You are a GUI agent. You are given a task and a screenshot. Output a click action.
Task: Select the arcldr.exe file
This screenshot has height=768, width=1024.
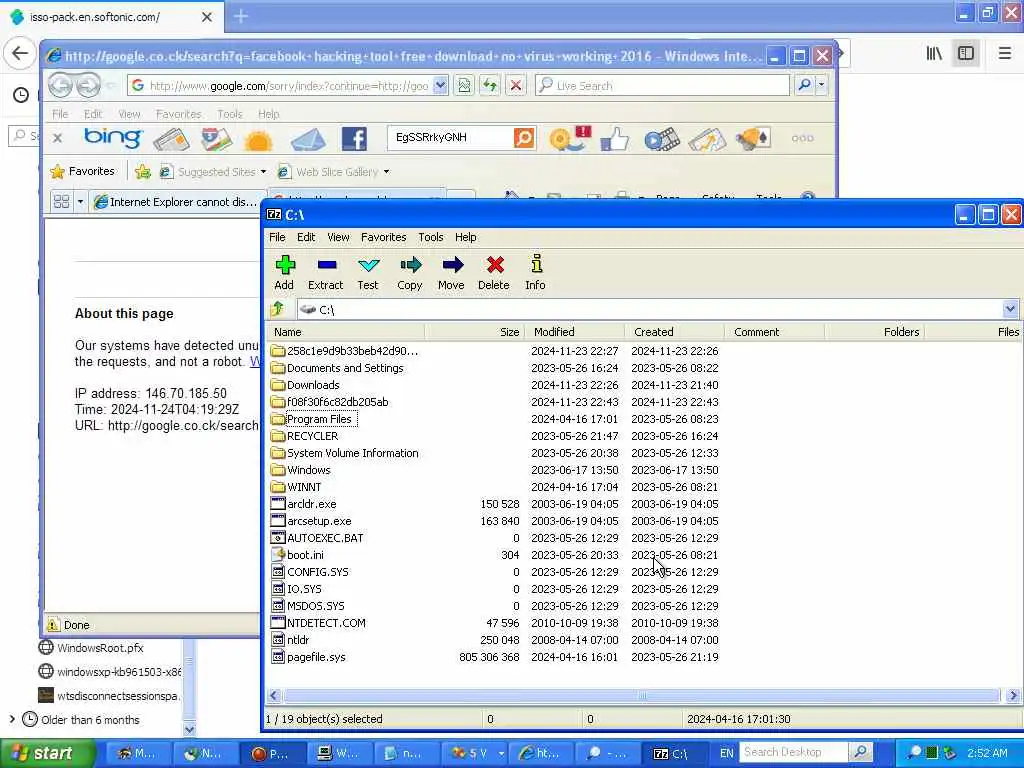tap(312, 504)
